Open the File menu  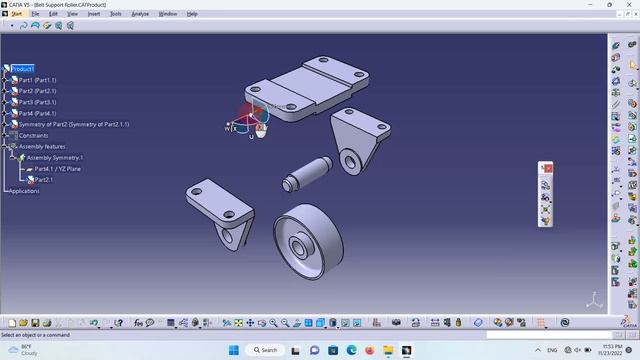36,14
